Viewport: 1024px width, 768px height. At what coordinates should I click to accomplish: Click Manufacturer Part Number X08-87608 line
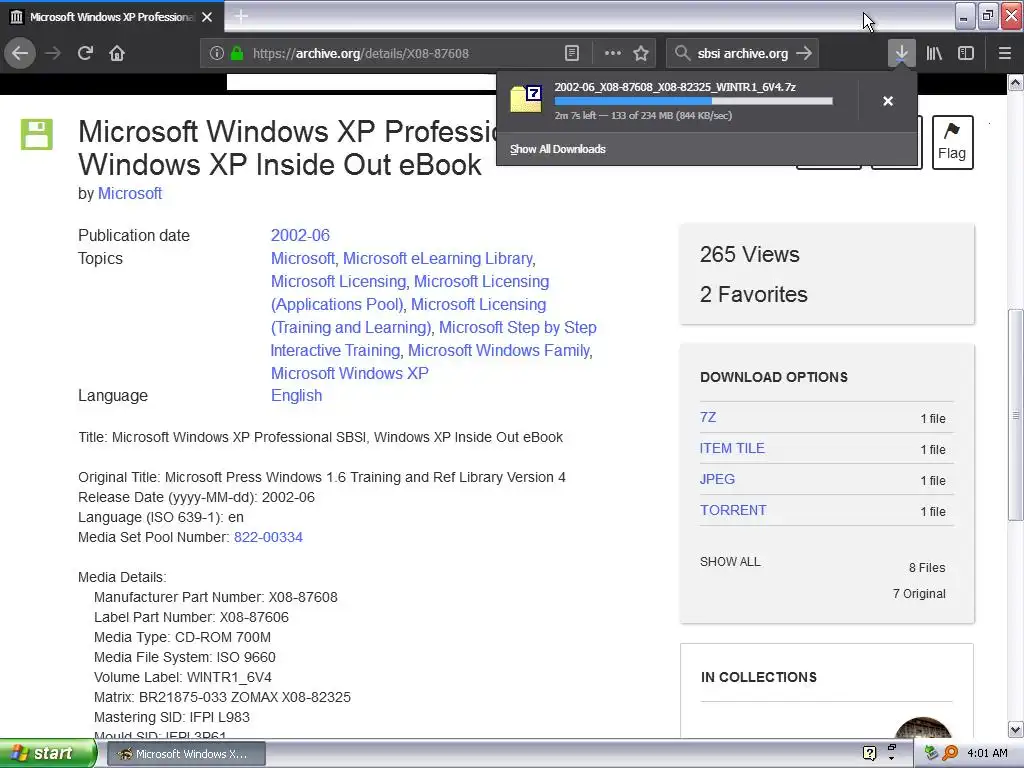point(216,597)
